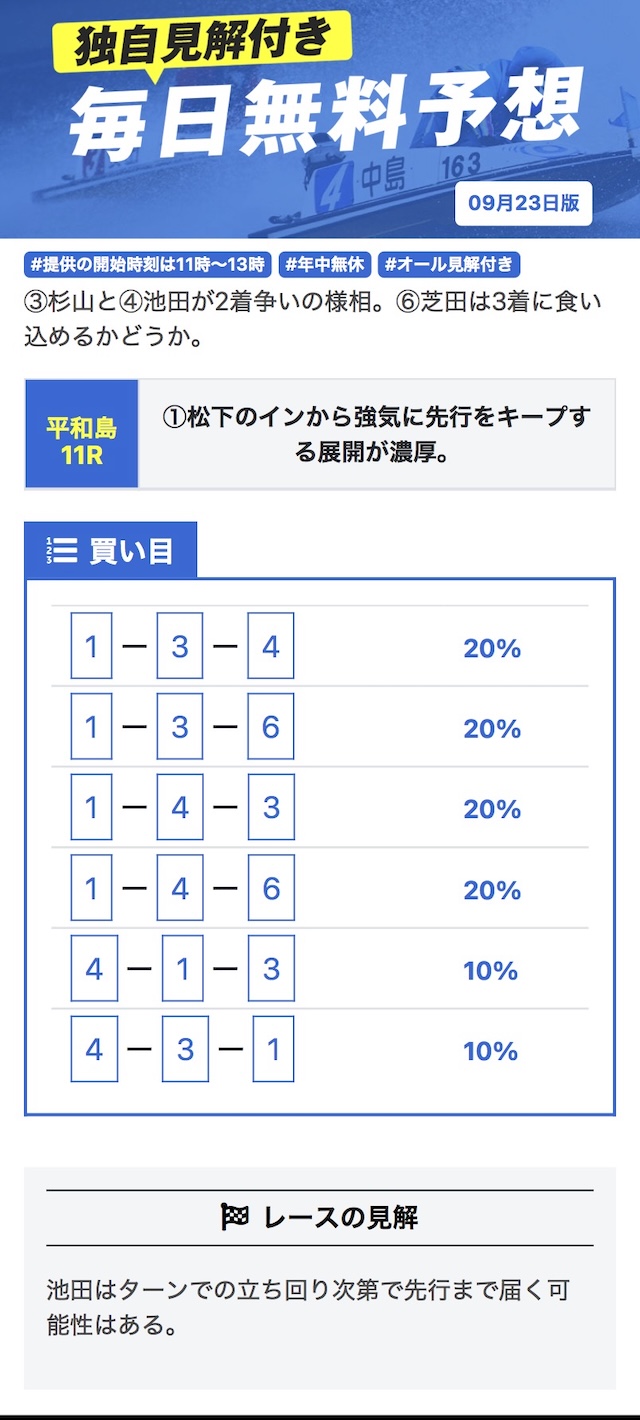Click the 平和島 11R race label

[82, 434]
